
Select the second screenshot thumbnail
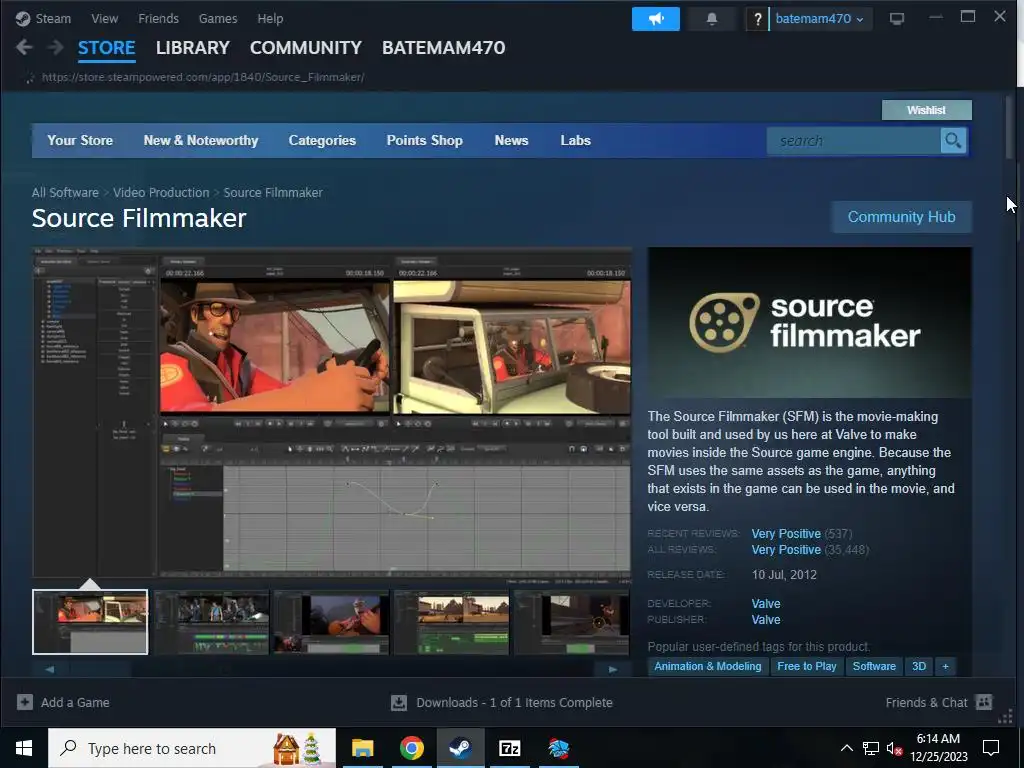click(x=211, y=622)
